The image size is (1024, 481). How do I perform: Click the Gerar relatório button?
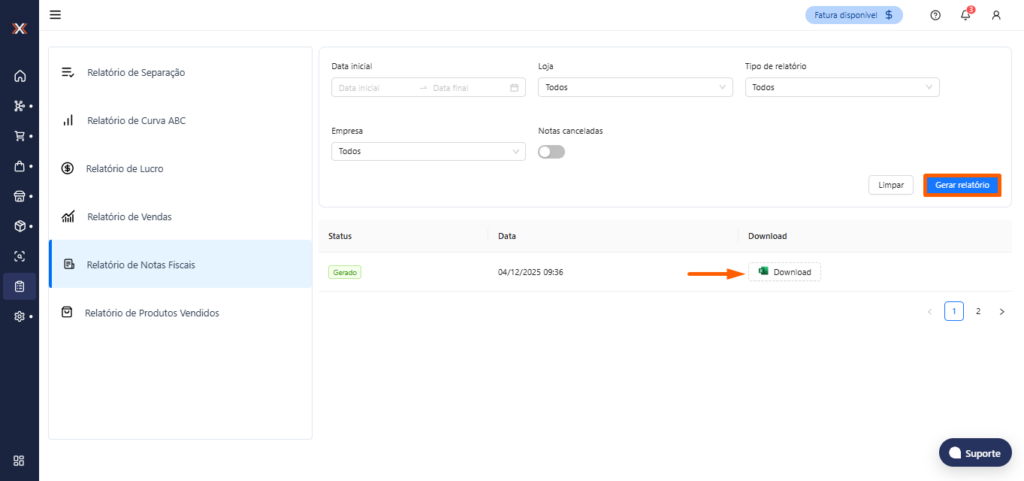tap(961, 185)
